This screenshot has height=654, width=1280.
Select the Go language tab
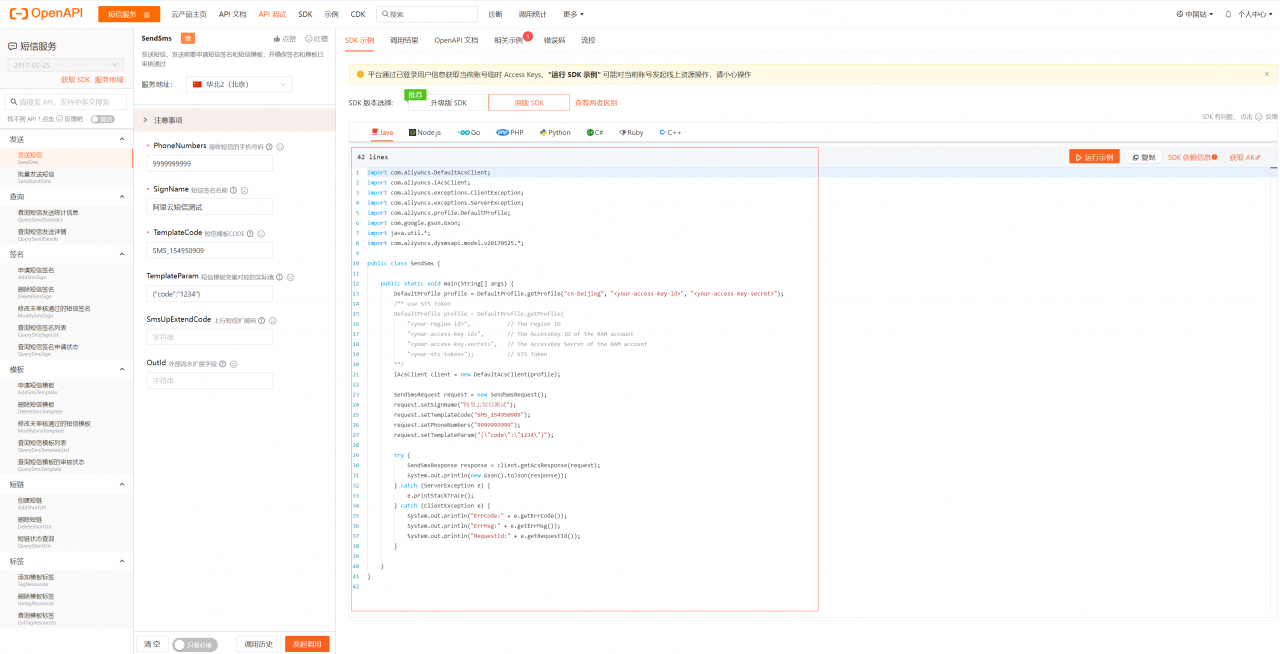coord(469,132)
